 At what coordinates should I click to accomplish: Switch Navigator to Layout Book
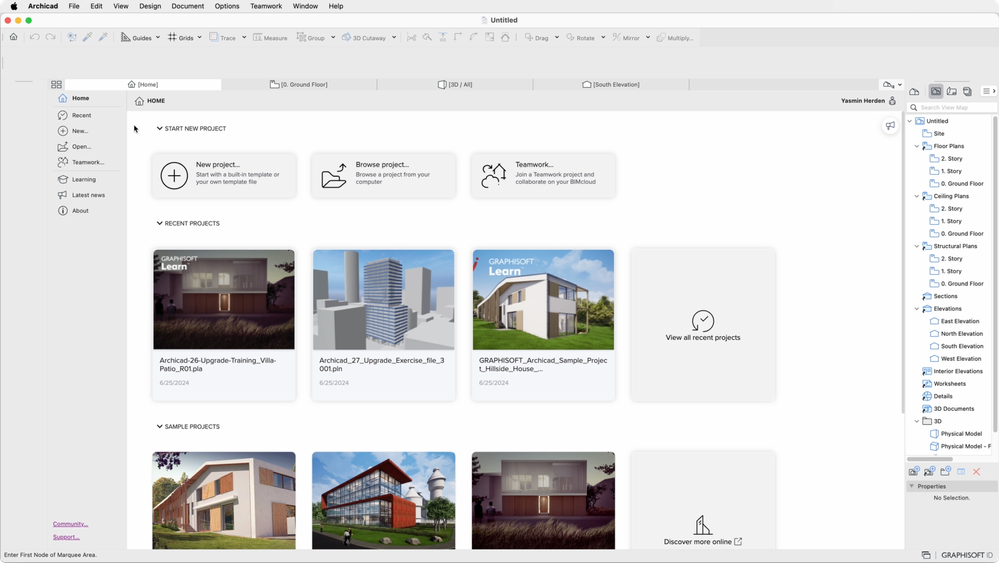pos(952,91)
